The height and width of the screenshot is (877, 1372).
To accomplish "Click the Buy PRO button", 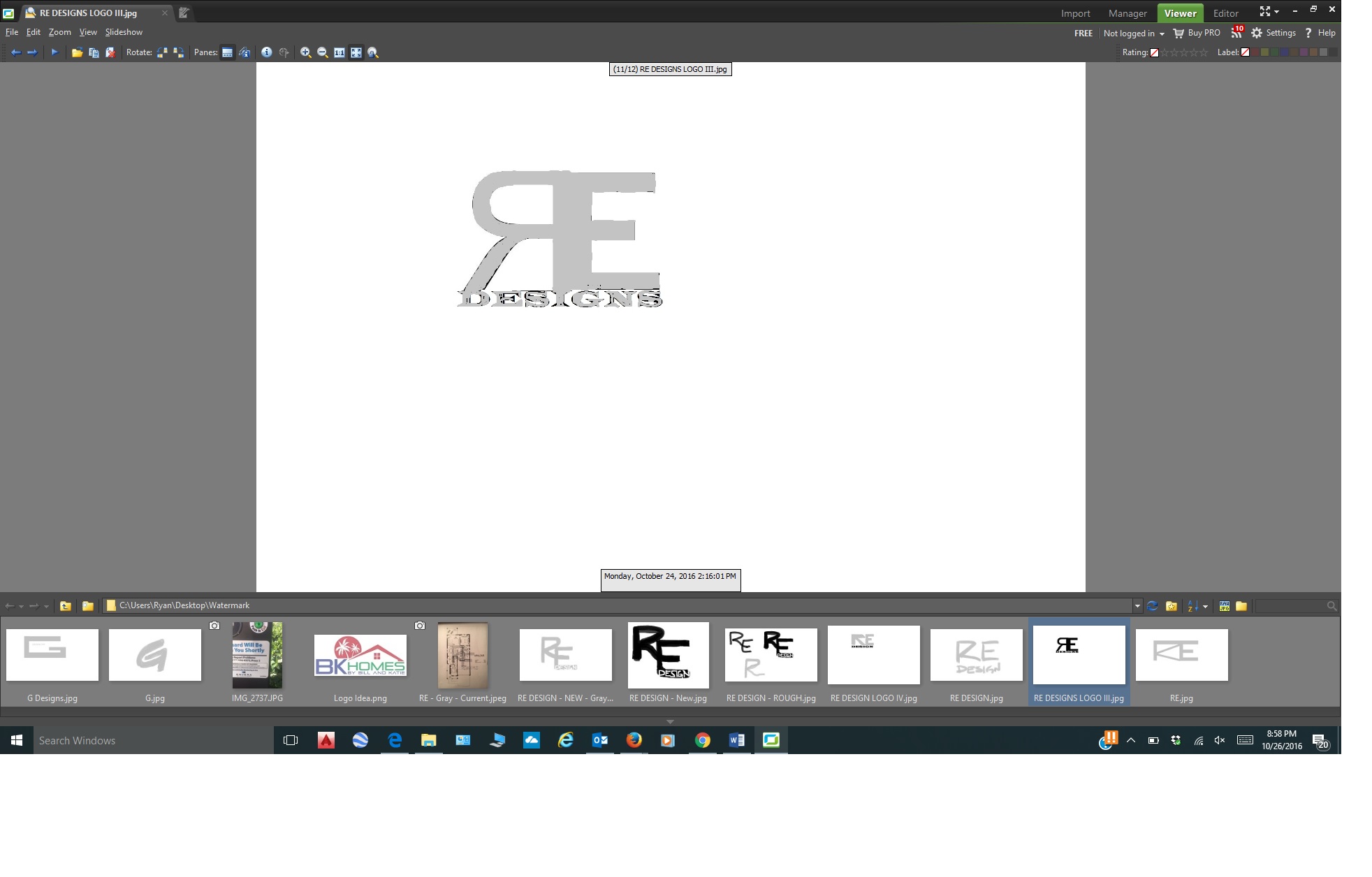I will (x=1197, y=33).
